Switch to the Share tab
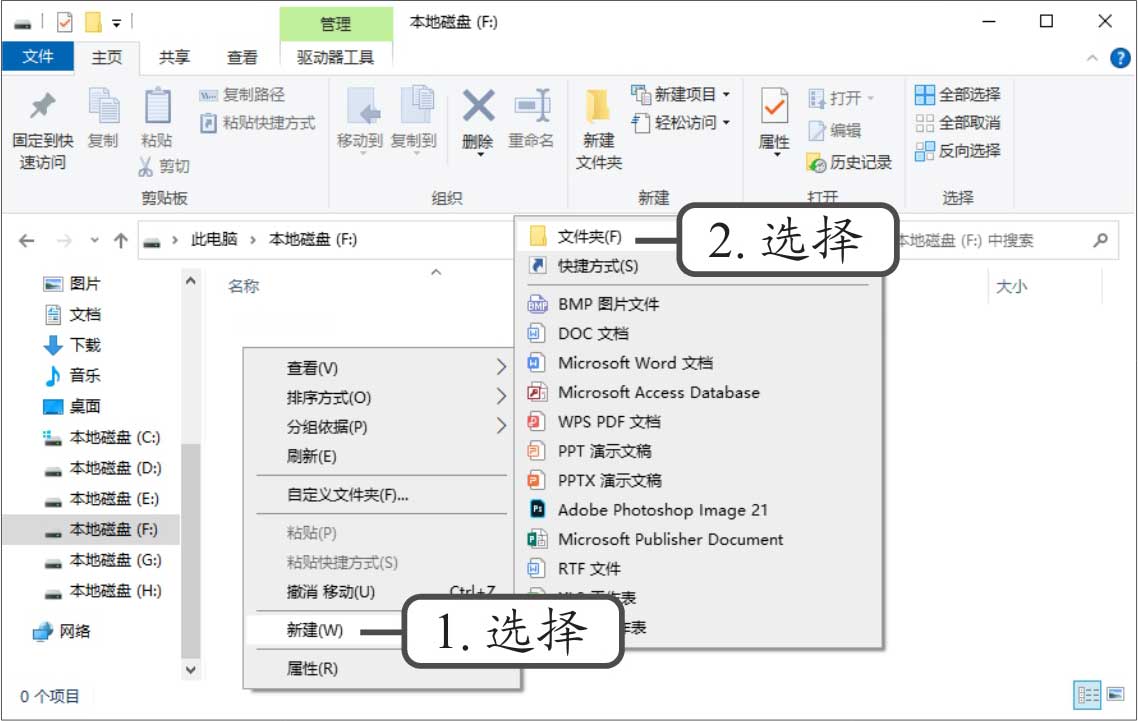Viewport: 1138px width, 721px height. pyautogui.click(x=174, y=57)
